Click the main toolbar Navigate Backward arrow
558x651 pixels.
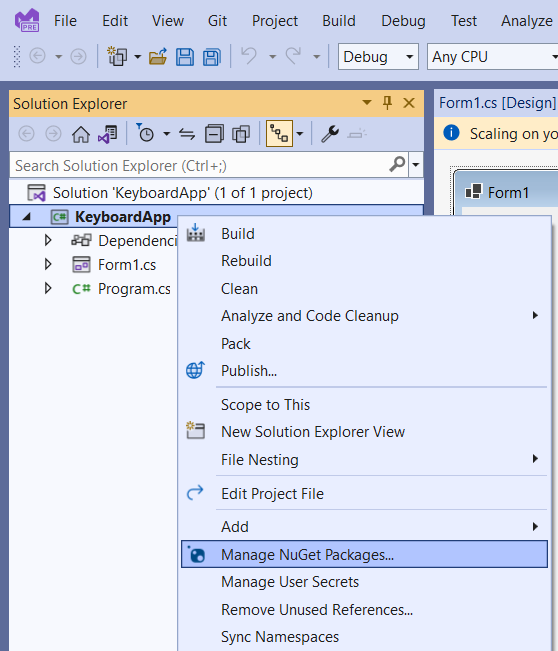[x=37, y=56]
